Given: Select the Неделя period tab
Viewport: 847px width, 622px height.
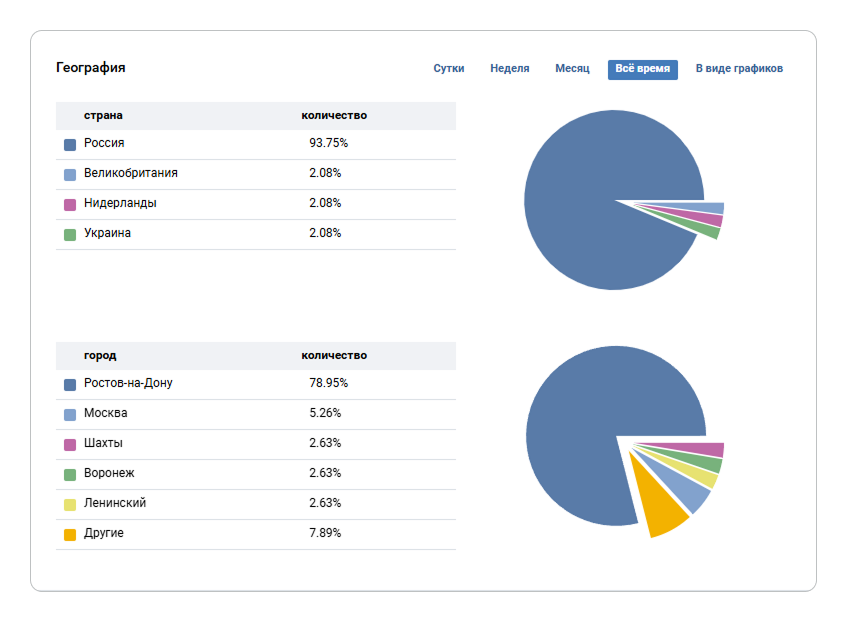Looking at the screenshot, I should [x=510, y=69].
